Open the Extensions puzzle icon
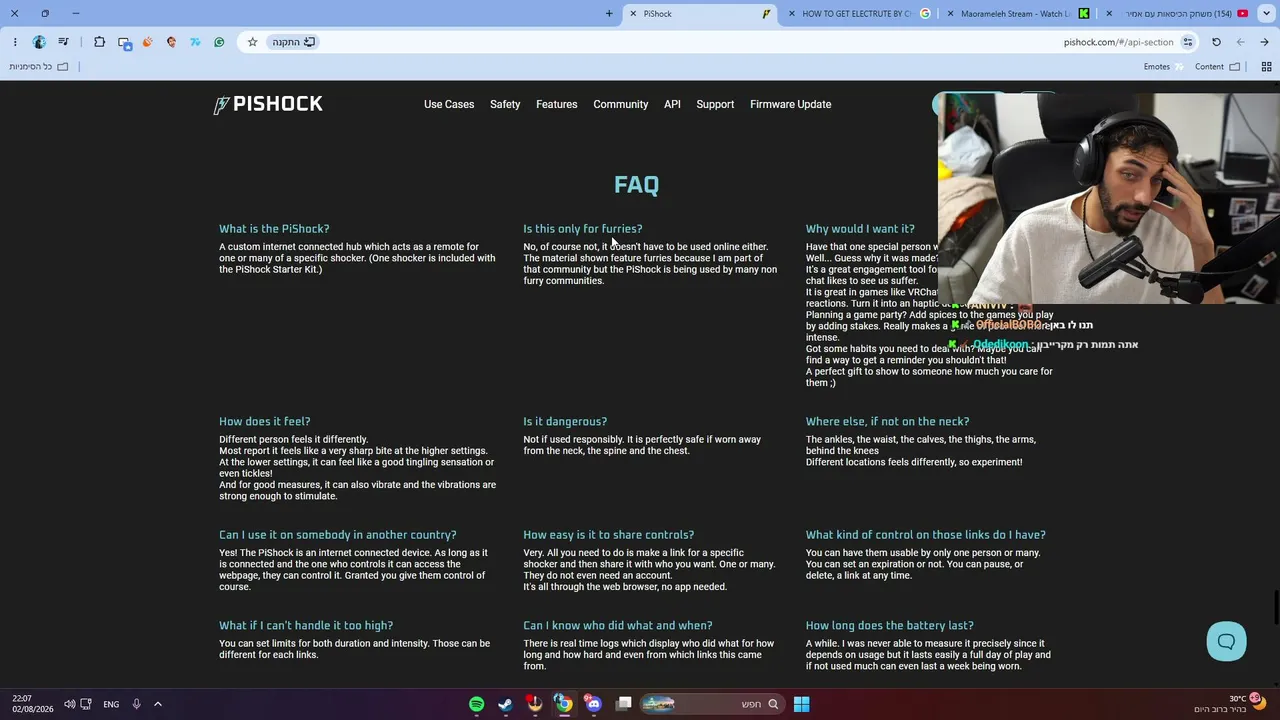This screenshot has width=1280, height=720. (x=99, y=42)
